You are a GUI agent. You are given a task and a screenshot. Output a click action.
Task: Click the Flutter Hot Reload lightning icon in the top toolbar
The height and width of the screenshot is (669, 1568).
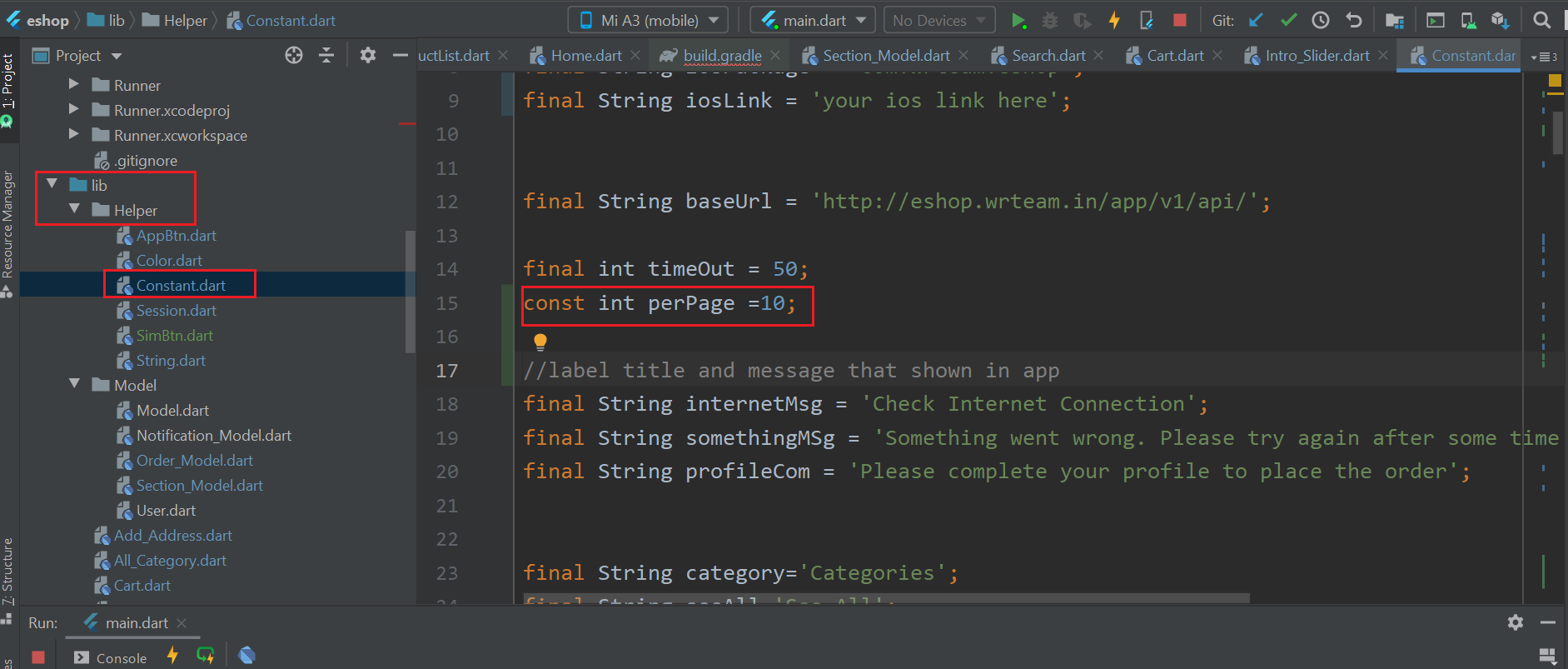(x=1114, y=21)
